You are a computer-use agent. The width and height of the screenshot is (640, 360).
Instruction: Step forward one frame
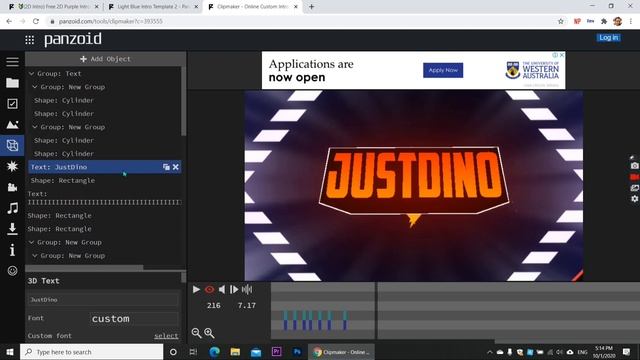click(x=234, y=289)
